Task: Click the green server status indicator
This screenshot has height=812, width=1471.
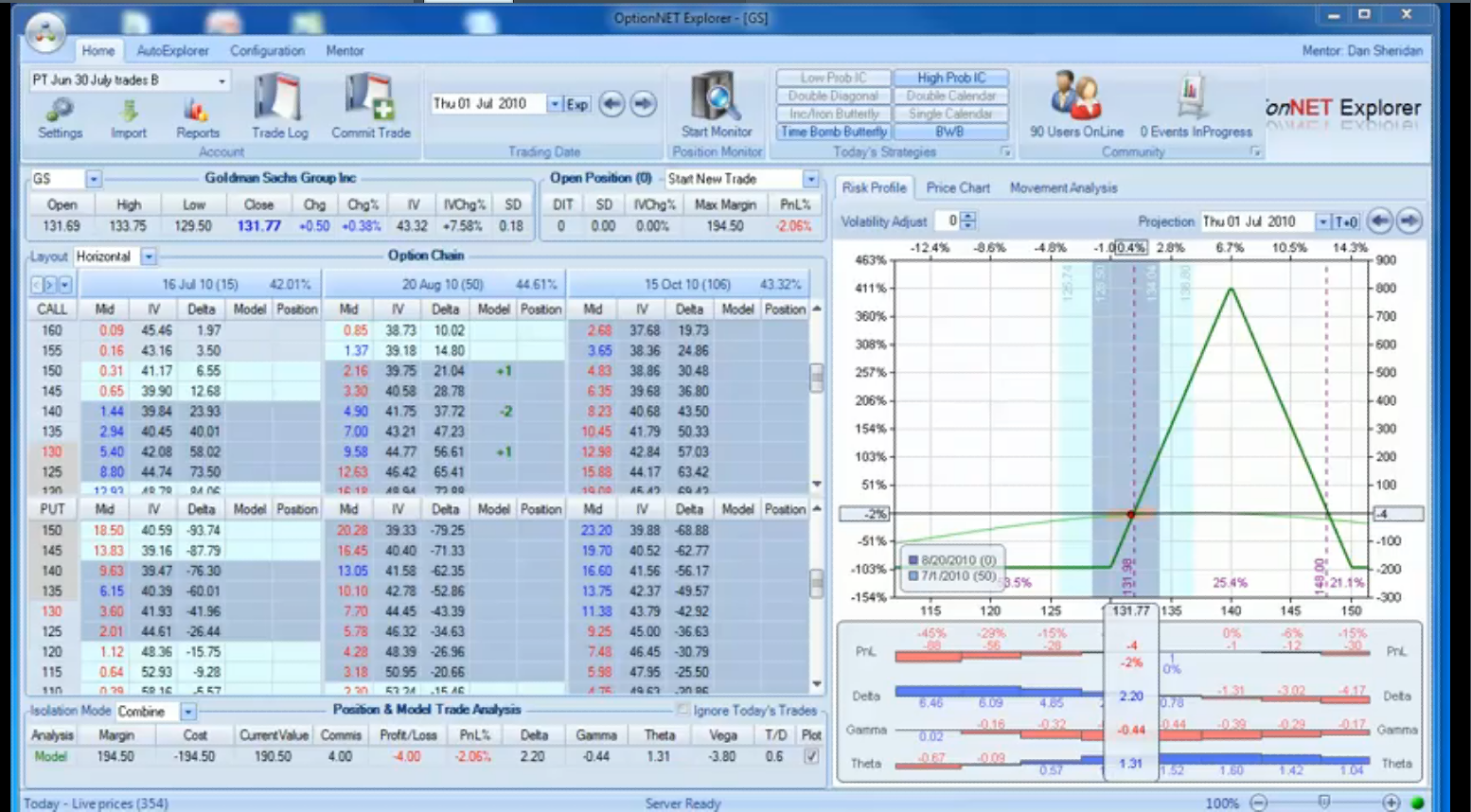Action: coord(1417,803)
